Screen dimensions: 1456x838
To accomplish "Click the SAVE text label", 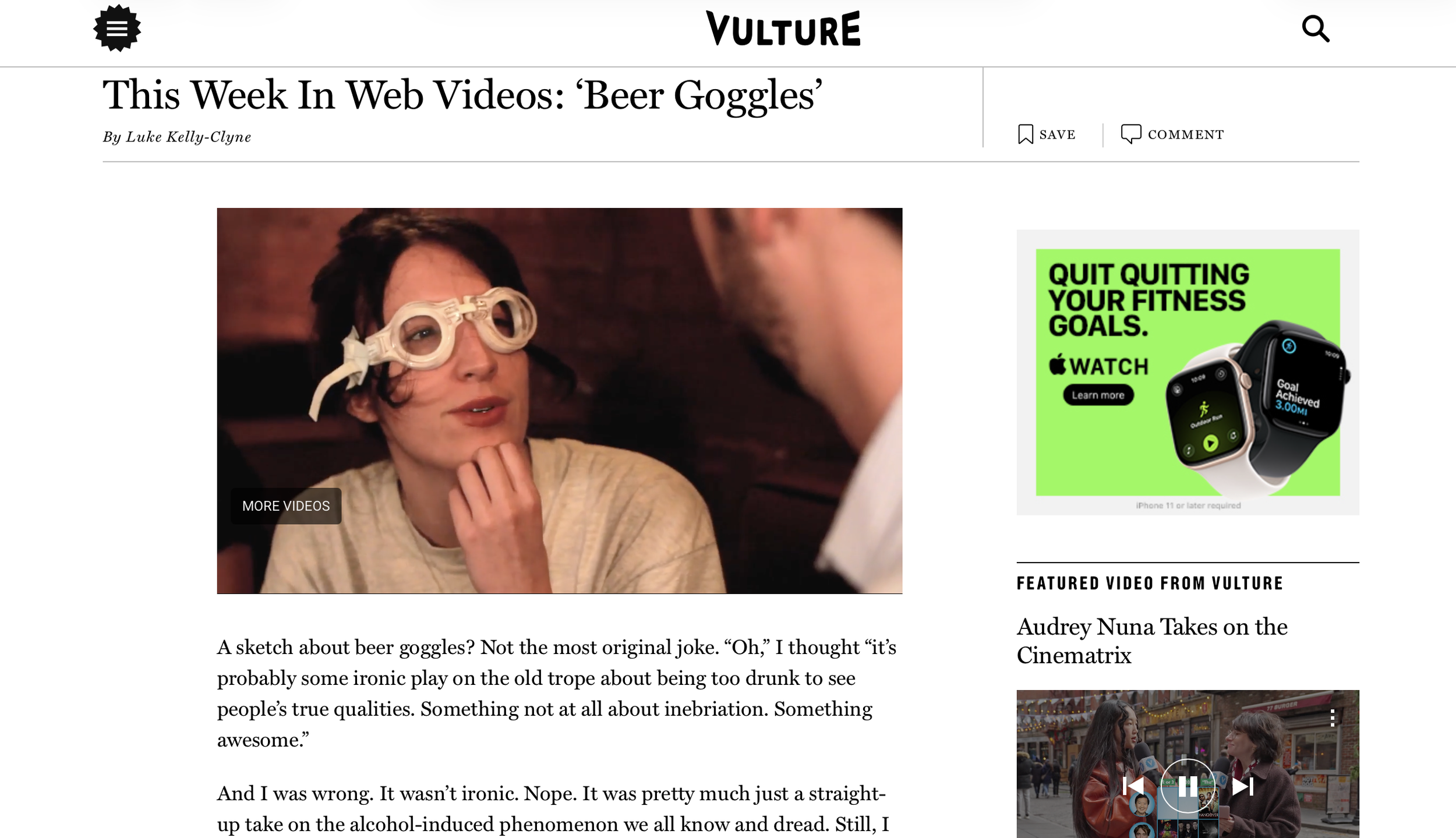I will point(1057,135).
